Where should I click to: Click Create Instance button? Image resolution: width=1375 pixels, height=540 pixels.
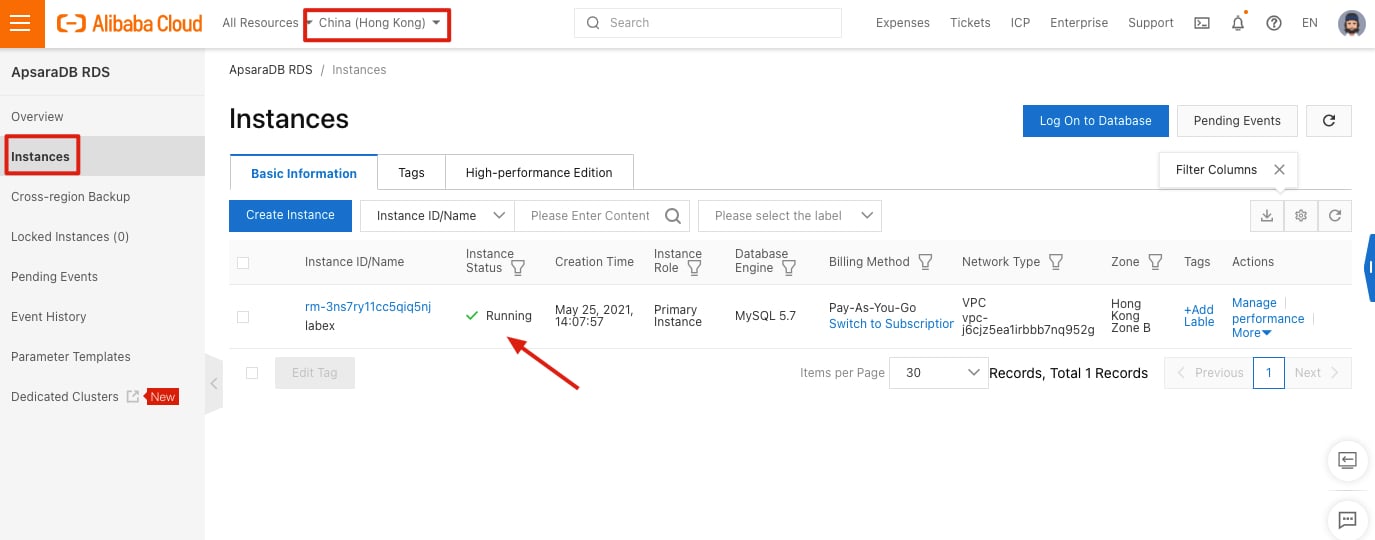(x=290, y=215)
